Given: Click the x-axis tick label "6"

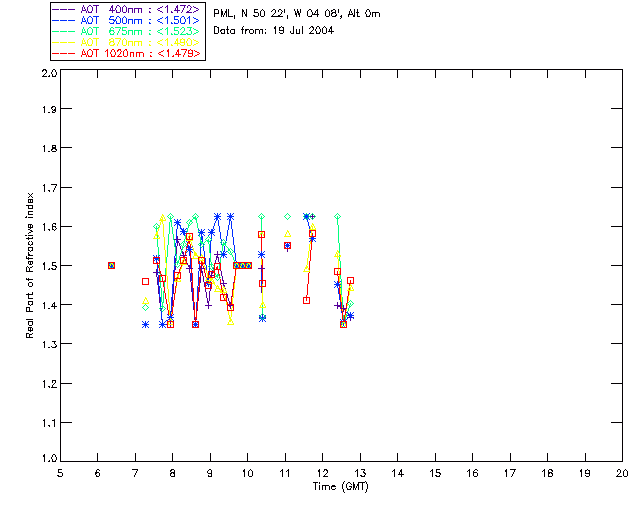Looking at the screenshot, I should tap(98, 473).
